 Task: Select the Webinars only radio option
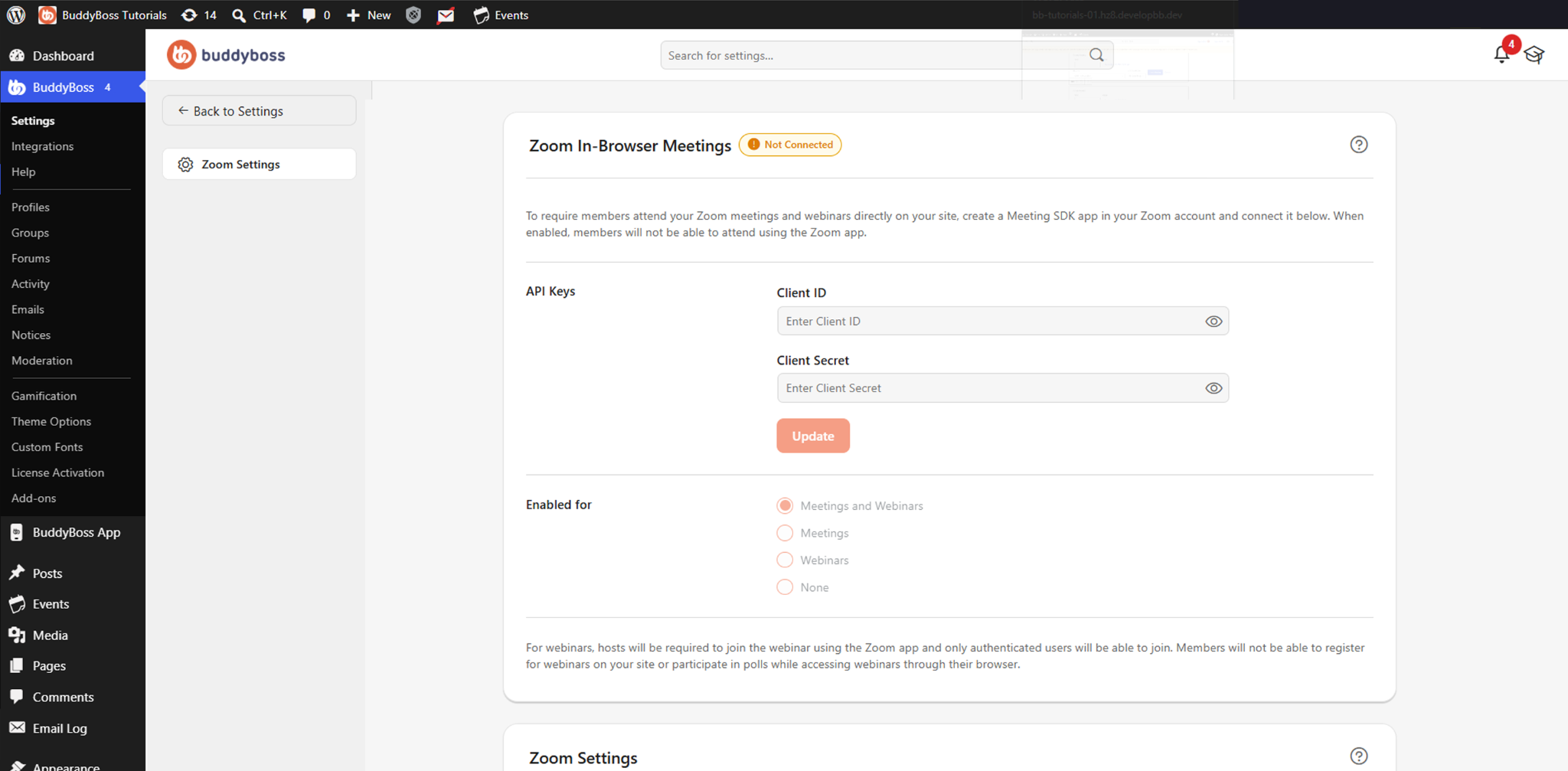785,560
